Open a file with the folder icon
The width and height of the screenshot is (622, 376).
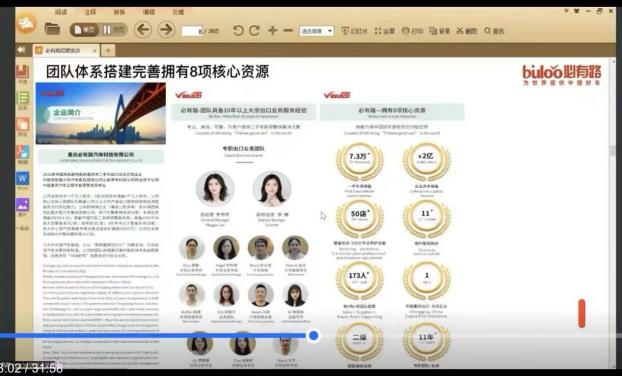(x=52, y=29)
